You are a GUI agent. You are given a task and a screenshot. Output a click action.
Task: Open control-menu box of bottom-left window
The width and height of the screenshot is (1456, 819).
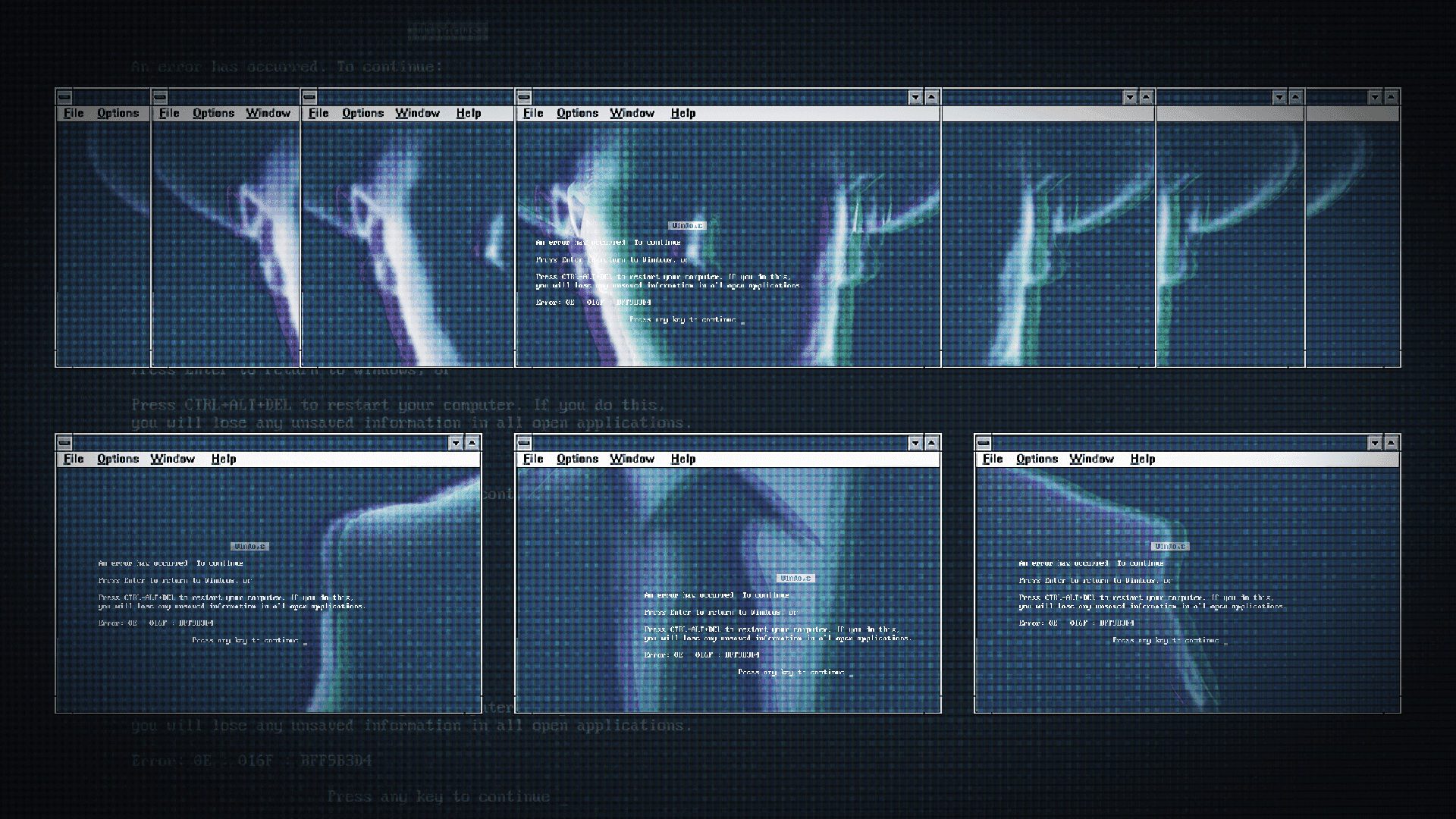(x=64, y=443)
